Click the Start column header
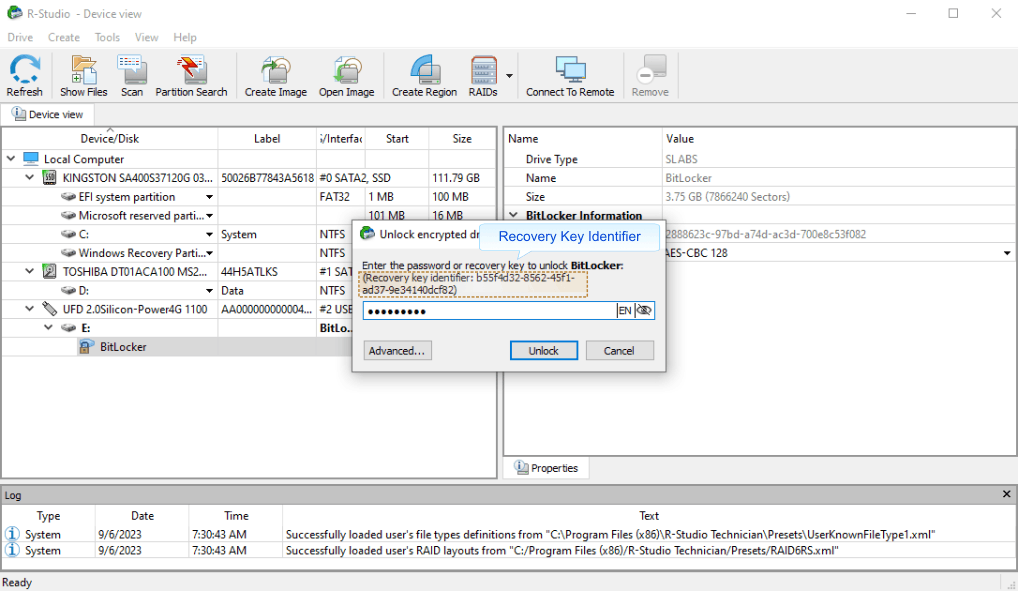1018x591 pixels. (397, 138)
